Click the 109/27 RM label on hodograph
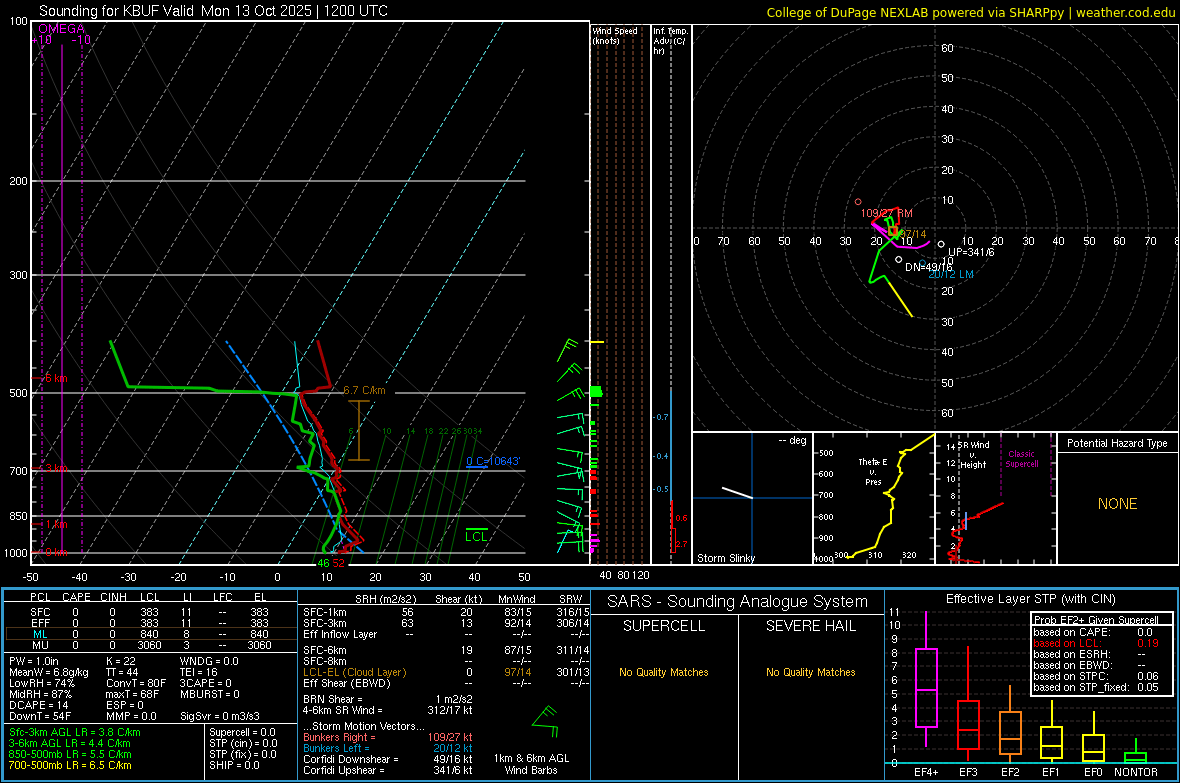This screenshot has width=1180, height=783. [887, 213]
